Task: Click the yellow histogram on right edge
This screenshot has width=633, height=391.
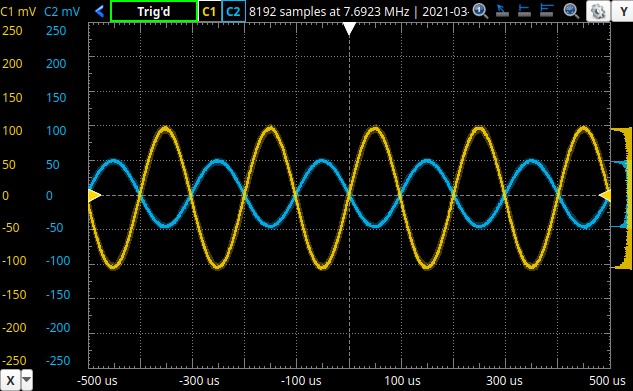Action: pyautogui.click(x=622, y=199)
